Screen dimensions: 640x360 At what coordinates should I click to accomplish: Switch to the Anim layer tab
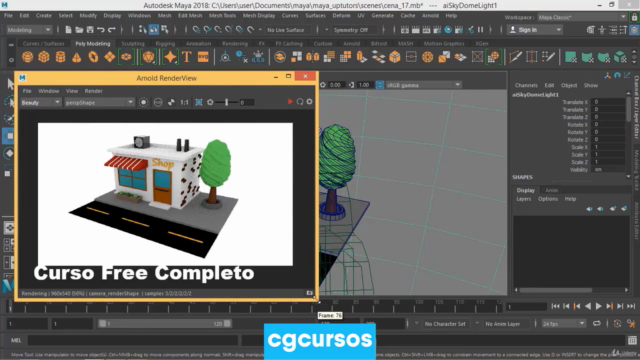(551, 190)
